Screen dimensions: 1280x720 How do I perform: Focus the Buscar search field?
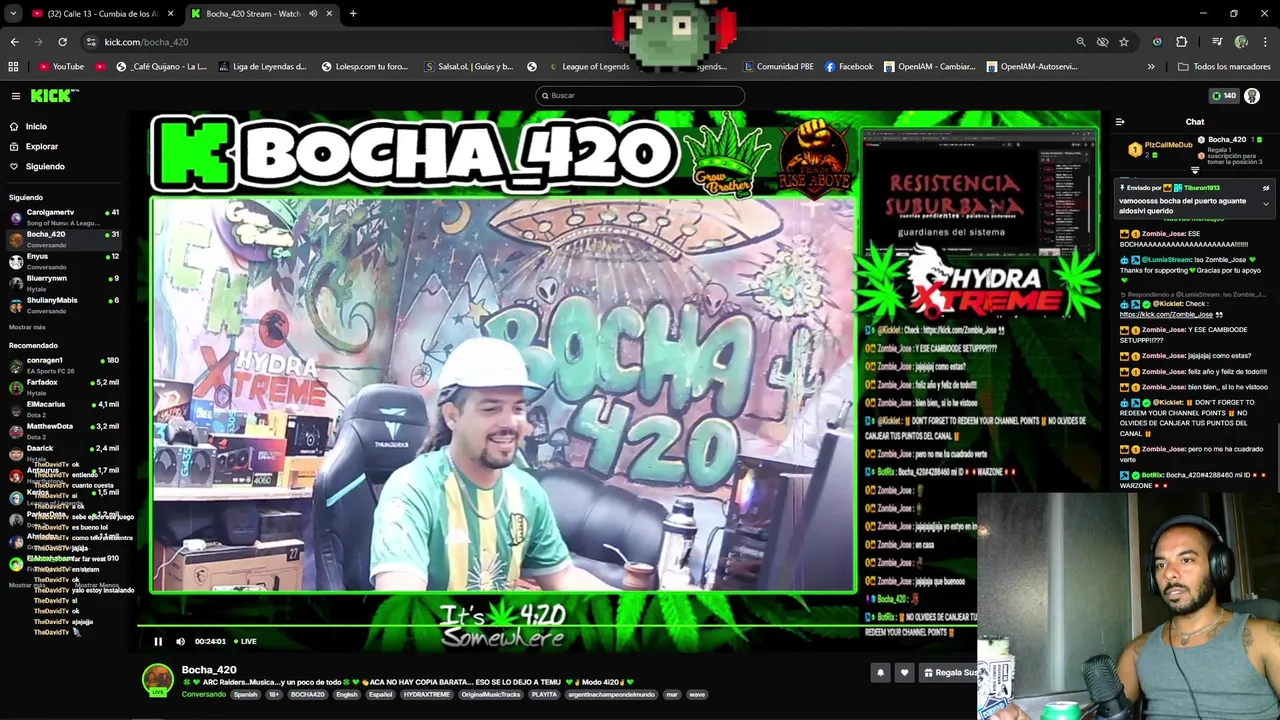(x=640, y=95)
